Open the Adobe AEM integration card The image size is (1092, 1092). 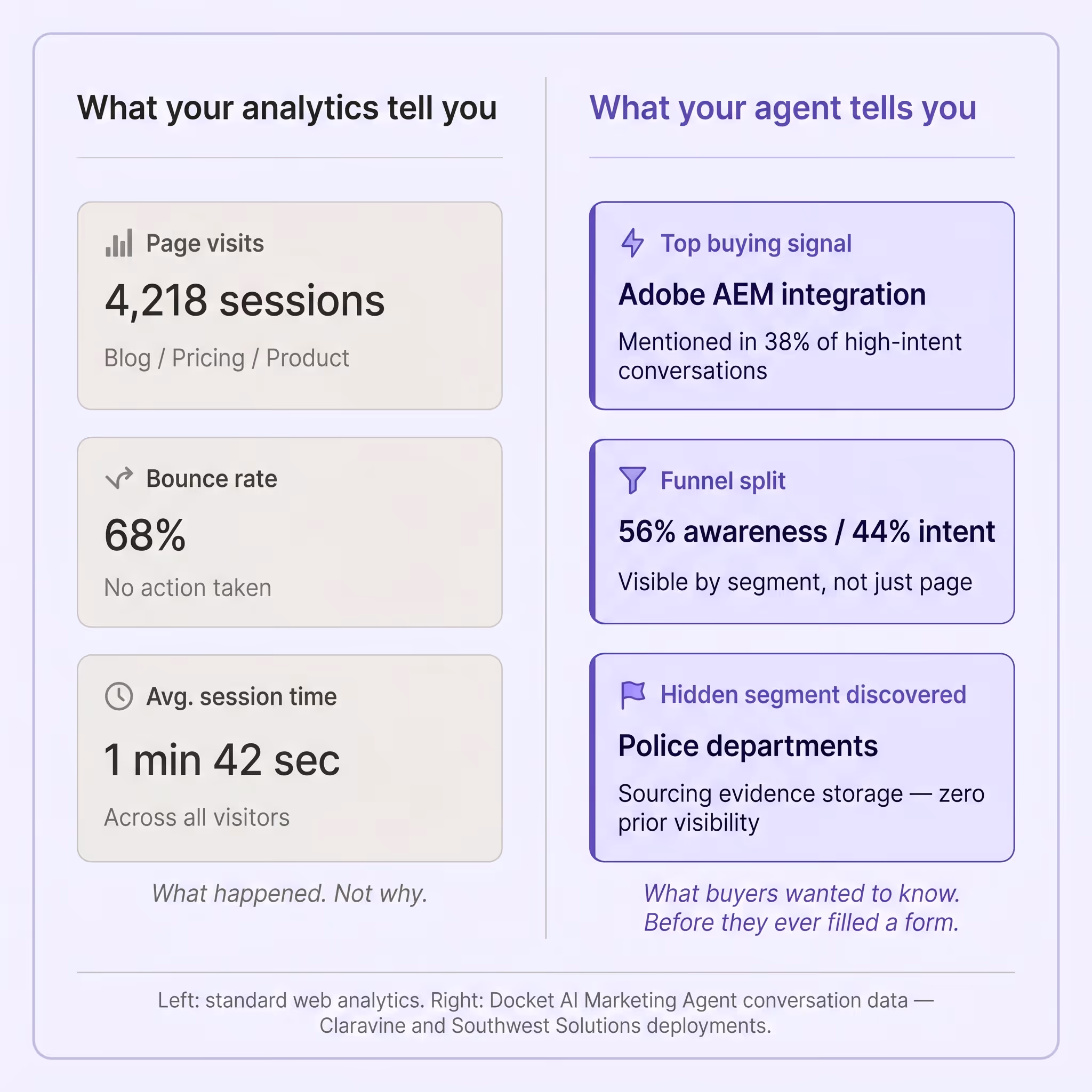(801, 305)
